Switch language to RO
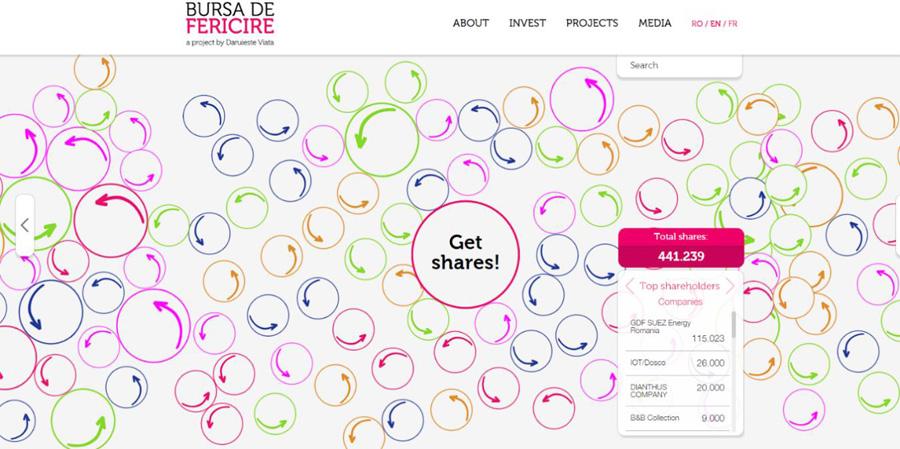 tap(697, 24)
